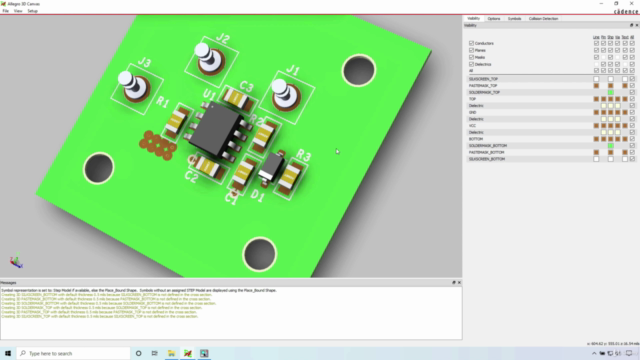Viewport: 640px width, 360px height.
Task: Open the notification center icon
Action: click(x=629, y=353)
